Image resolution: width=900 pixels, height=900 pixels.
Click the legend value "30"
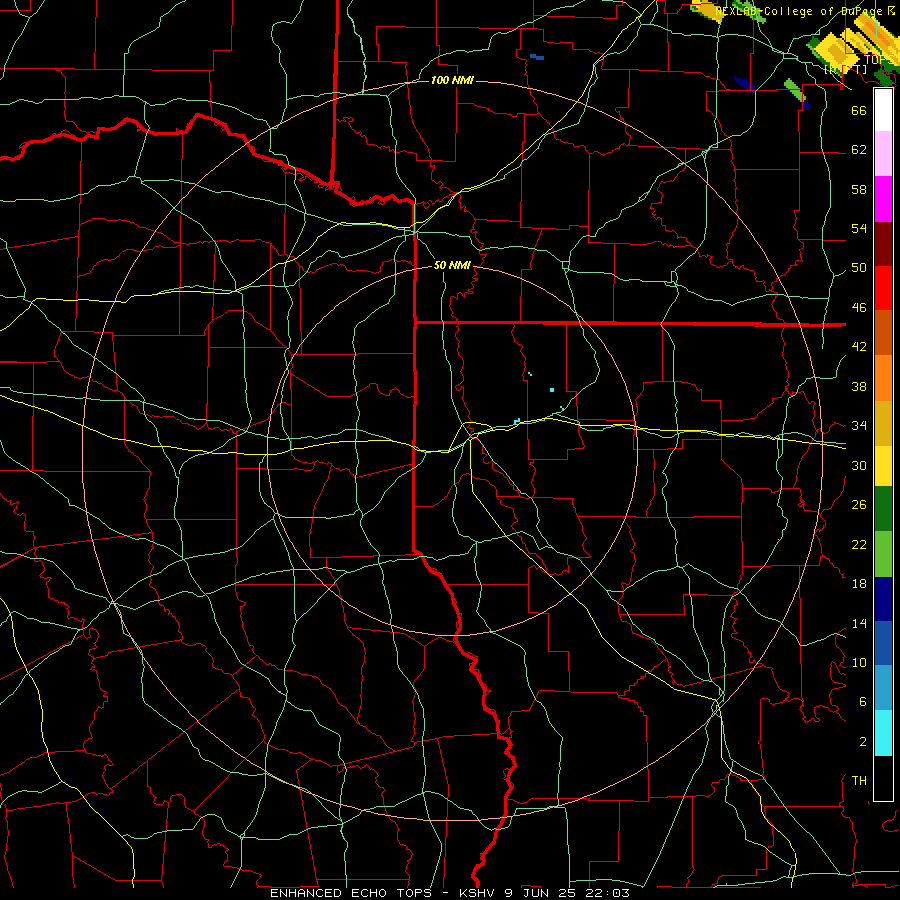(859, 465)
